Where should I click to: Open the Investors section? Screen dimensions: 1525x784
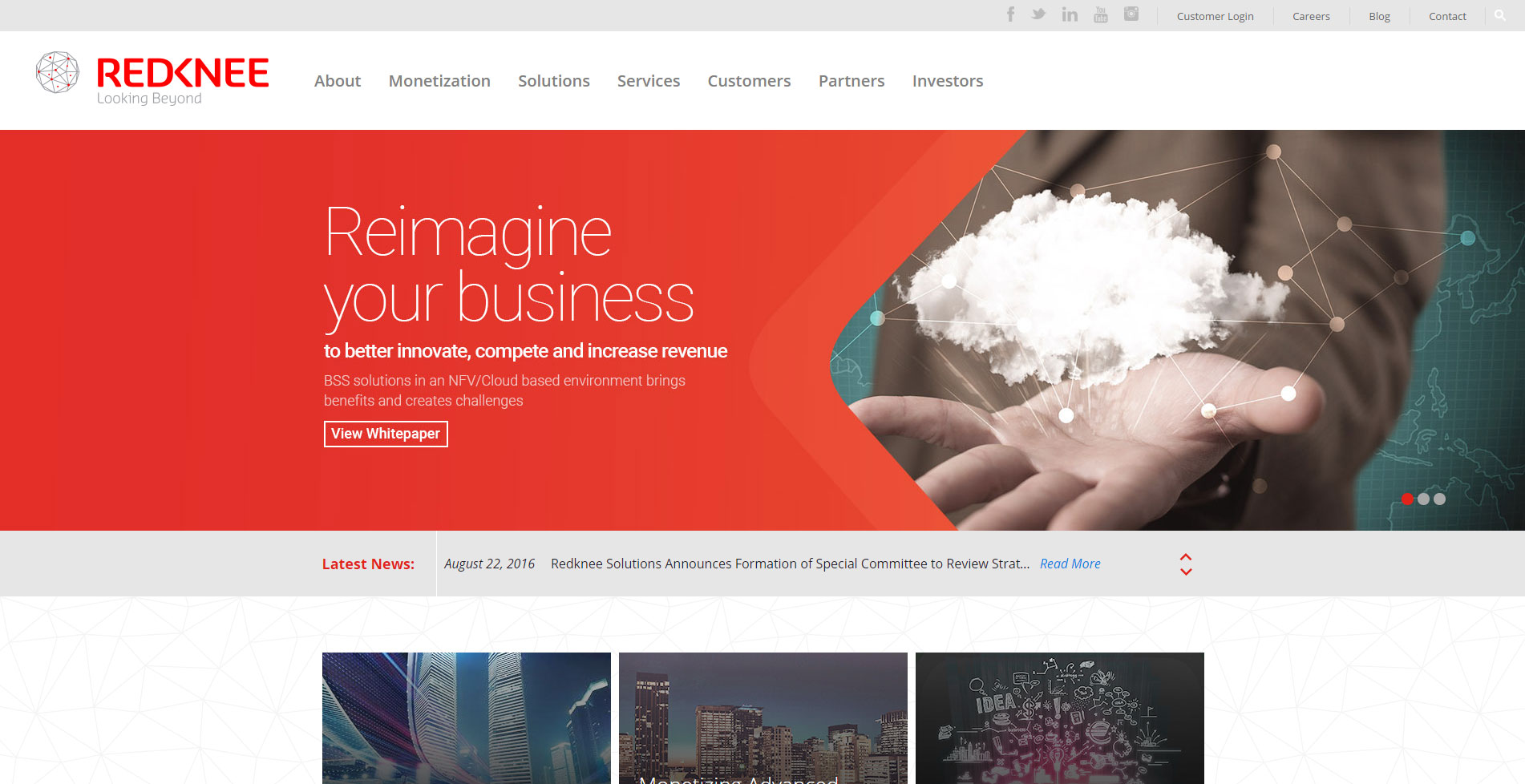(948, 81)
